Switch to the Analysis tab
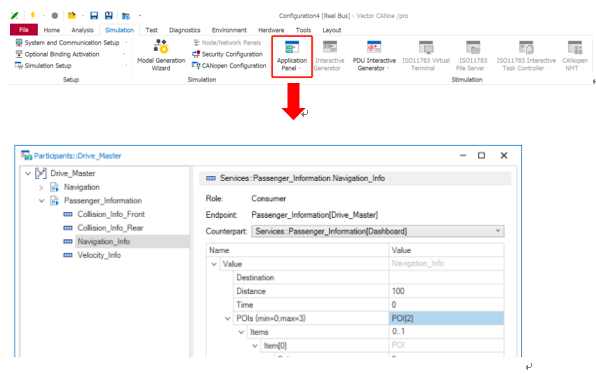The image size is (596, 375). pos(82,30)
